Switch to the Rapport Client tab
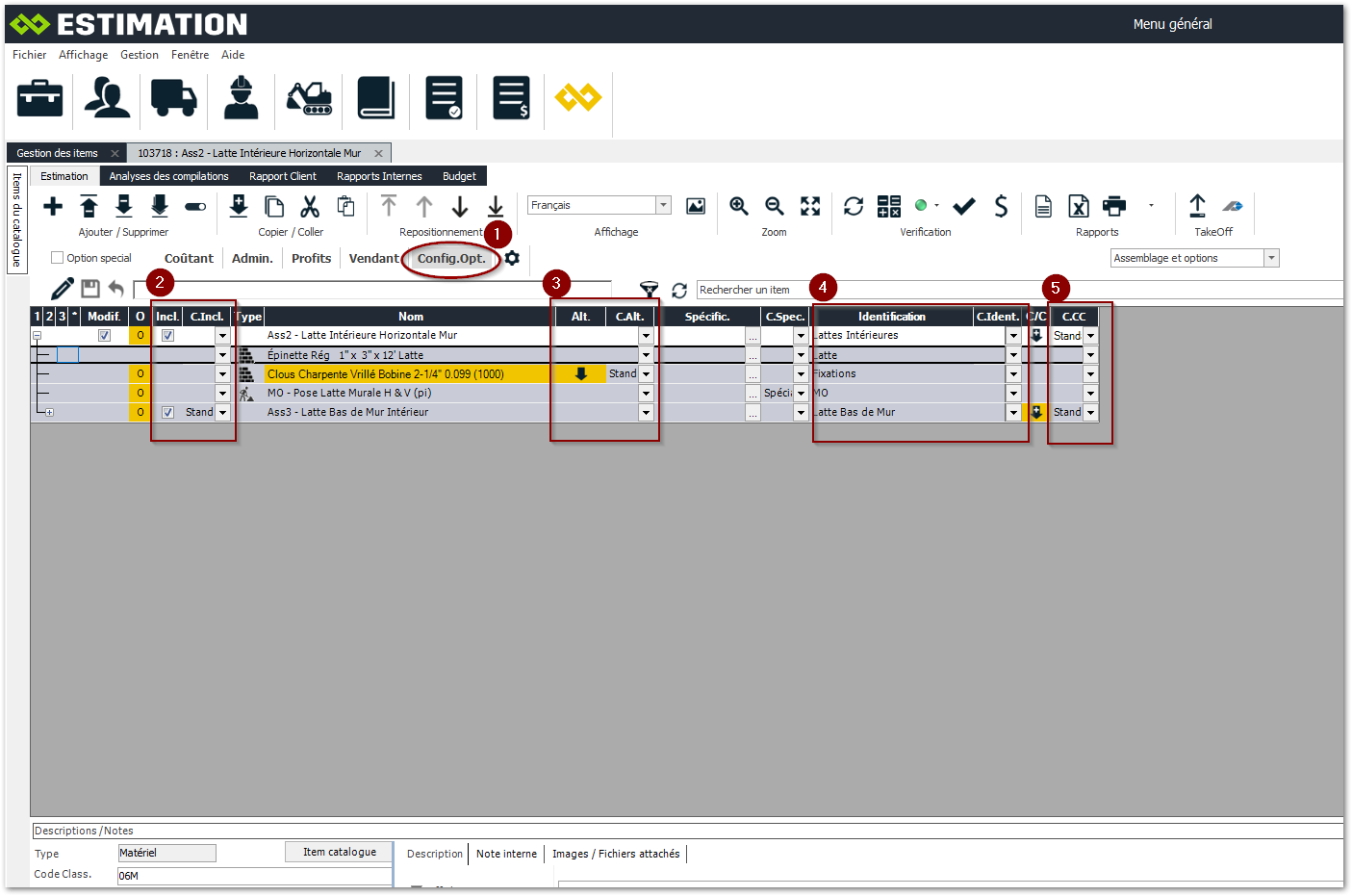This screenshot has width=1352, height=896. [282, 176]
